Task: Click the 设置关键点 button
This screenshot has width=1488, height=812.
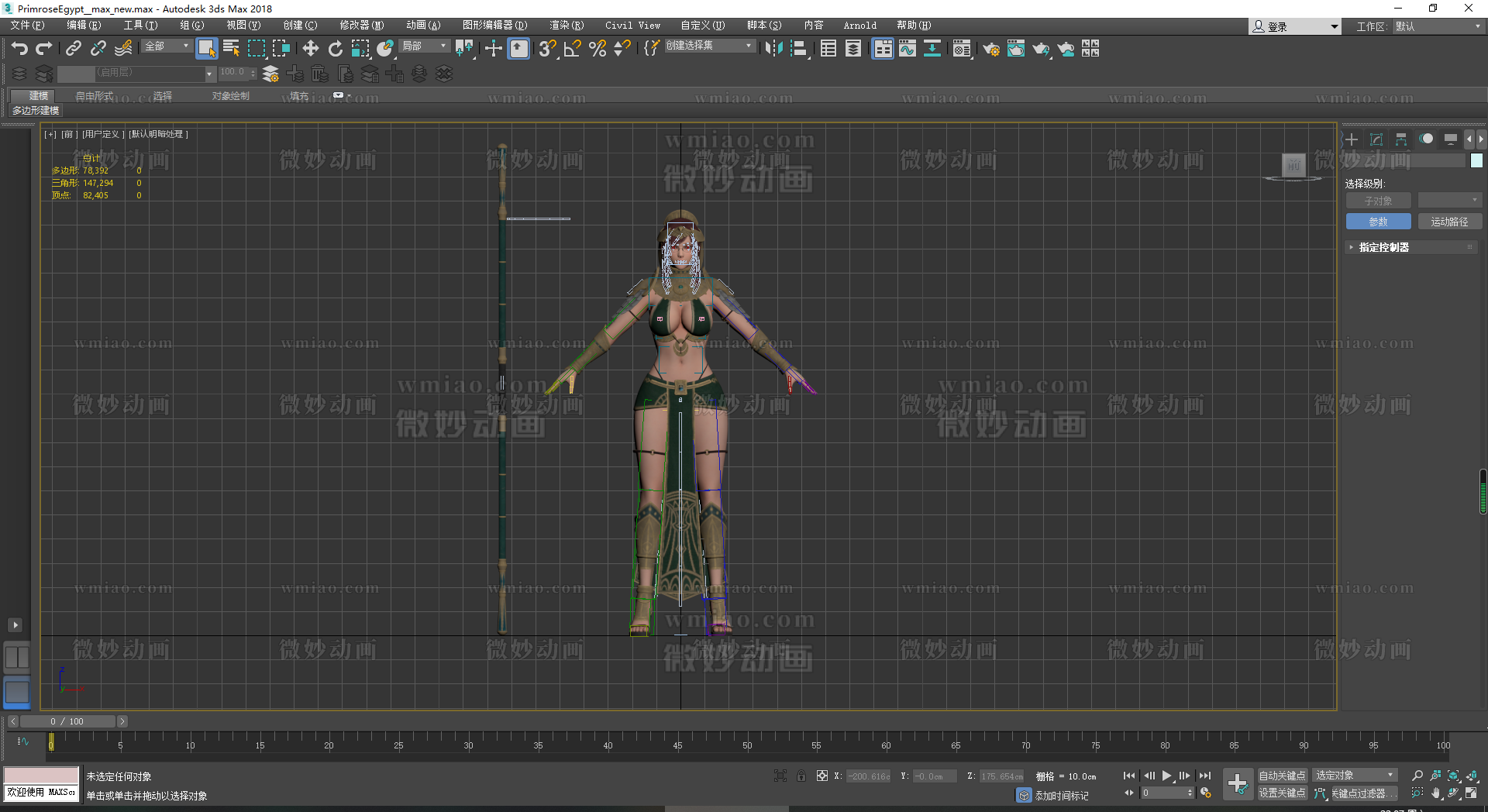Action: coord(1282,793)
